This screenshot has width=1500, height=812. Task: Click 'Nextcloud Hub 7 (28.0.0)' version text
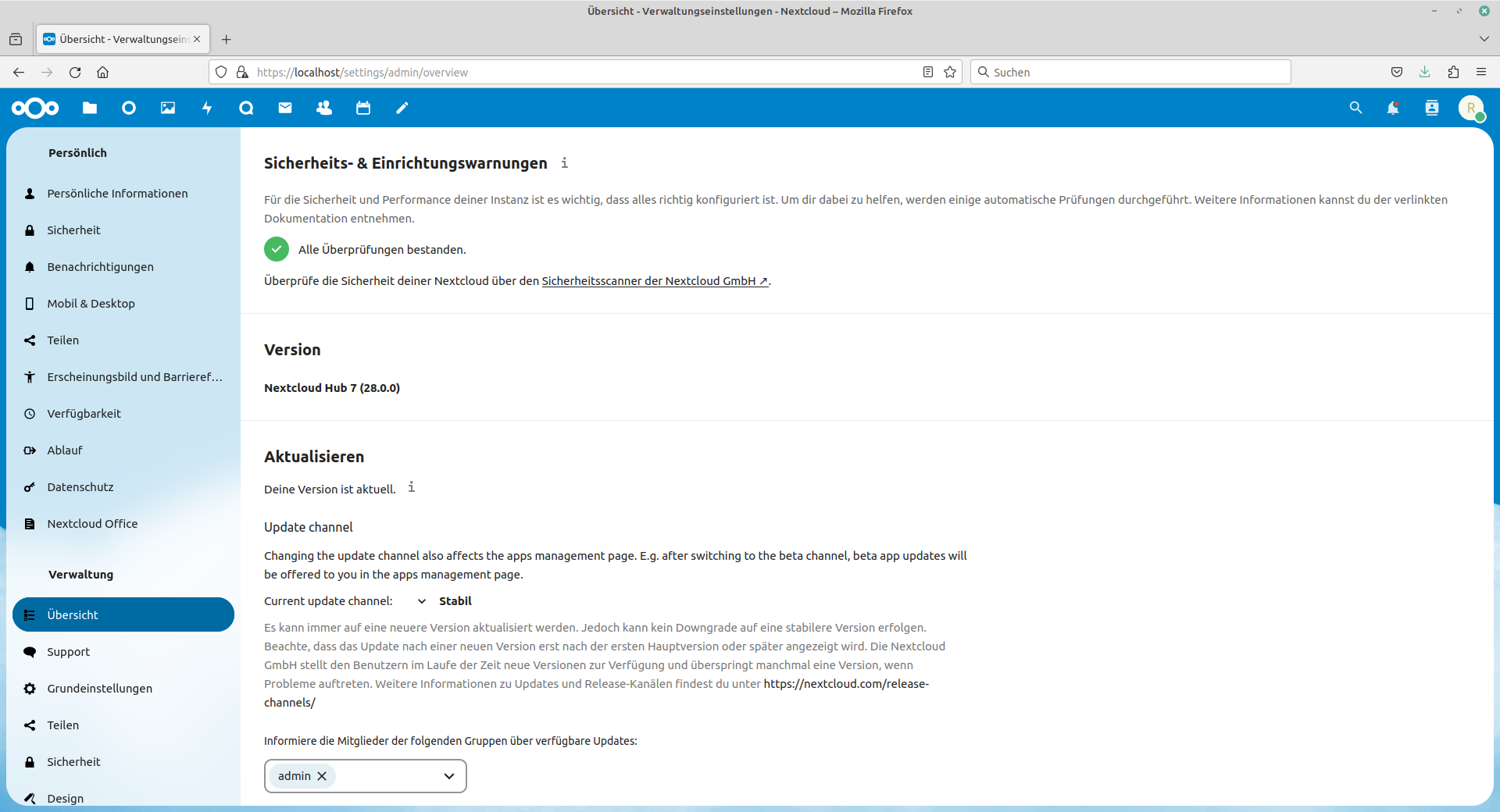tap(332, 388)
